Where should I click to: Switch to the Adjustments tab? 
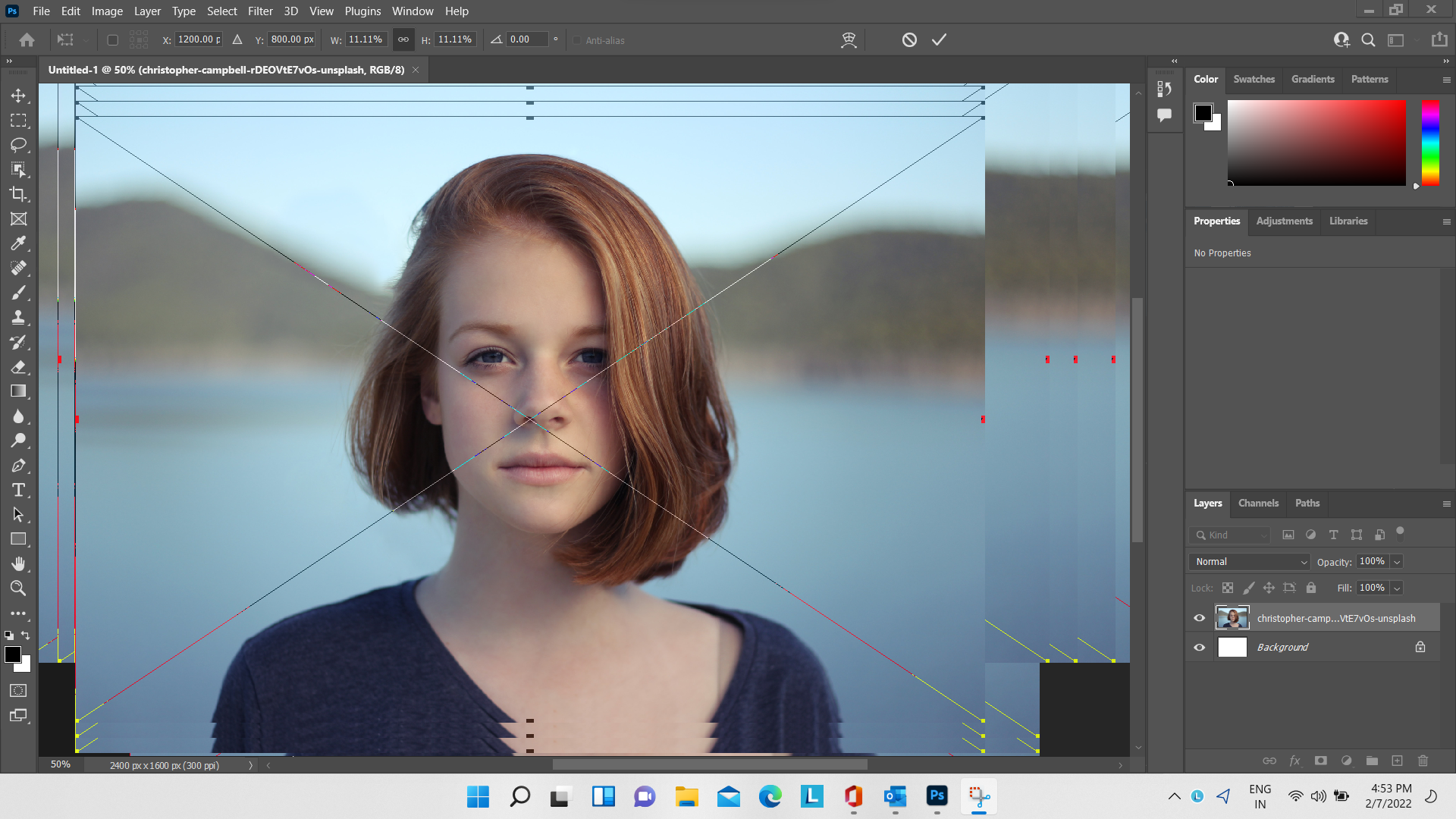(x=1284, y=221)
